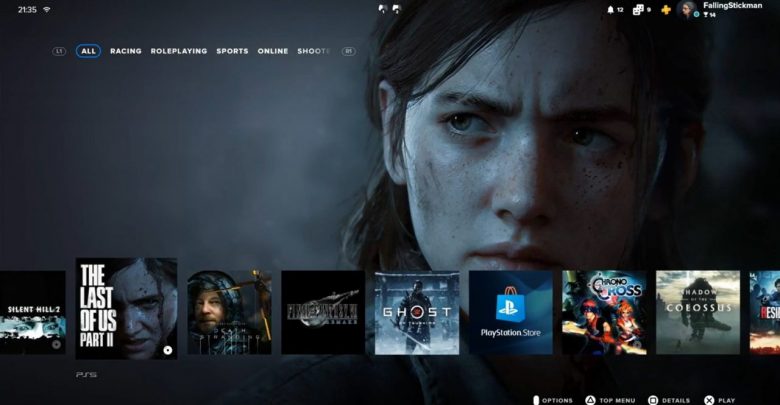This screenshot has height=405, width=780.
Task: Open the PlayStation Store tile
Action: pos(510,312)
